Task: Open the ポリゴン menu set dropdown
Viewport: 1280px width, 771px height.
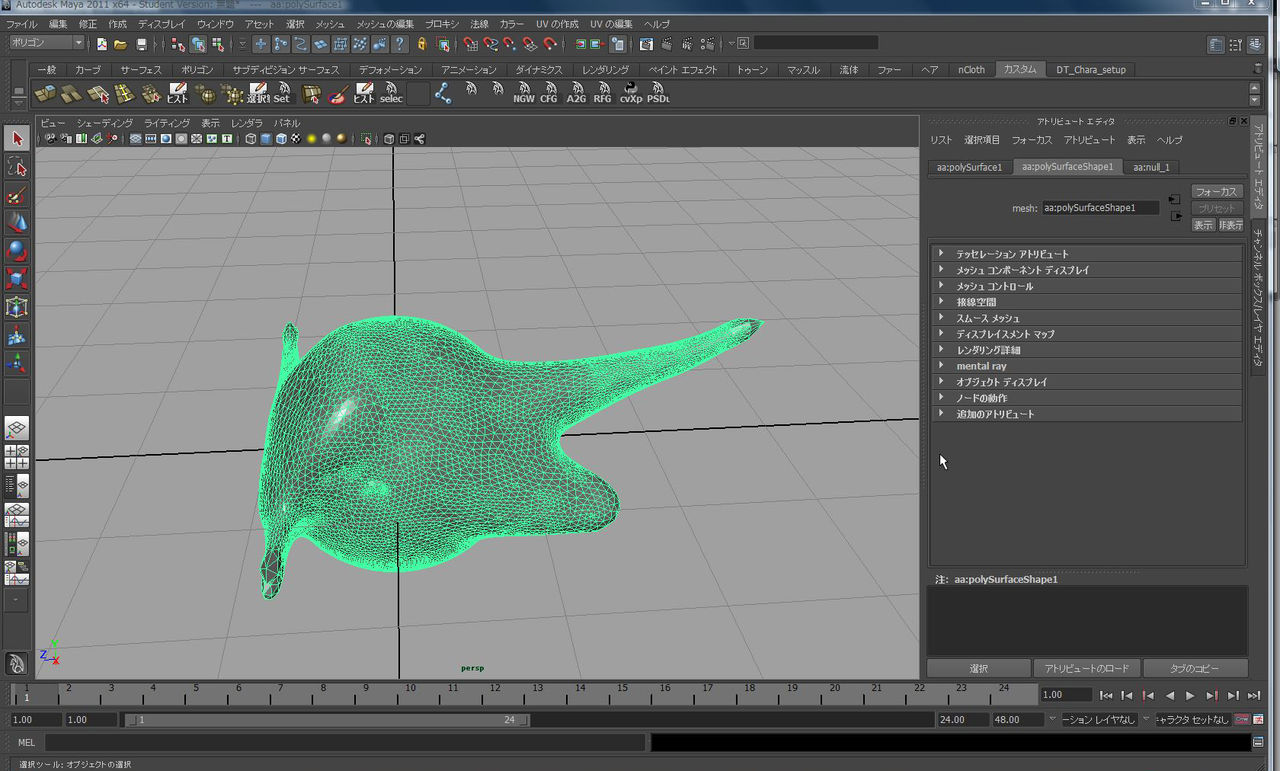Action: pyautogui.click(x=47, y=43)
